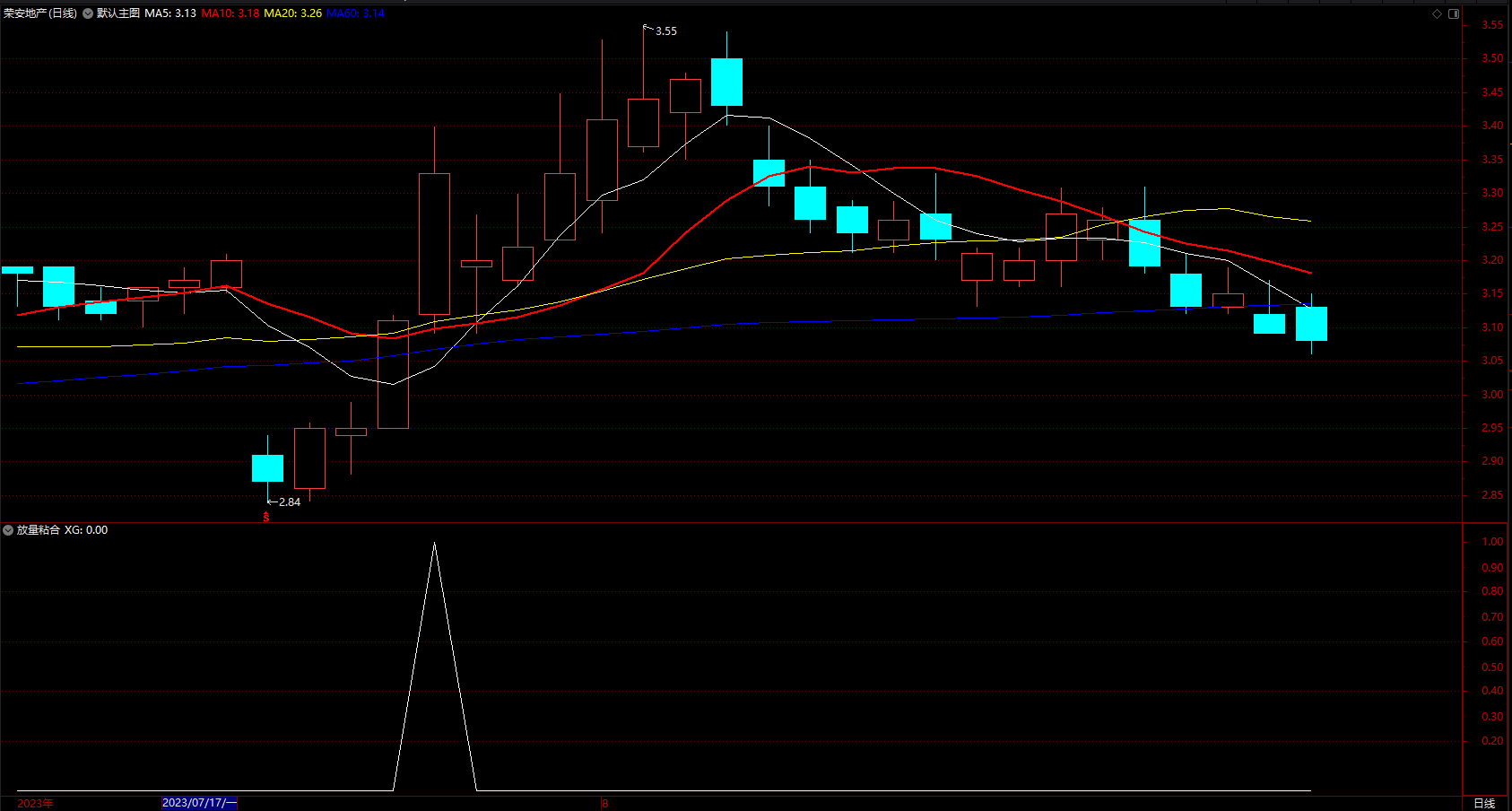The width and height of the screenshot is (1512, 811).
Task: Click the highlighted 2023/07/17/一 date label
Action: (x=199, y=803)
